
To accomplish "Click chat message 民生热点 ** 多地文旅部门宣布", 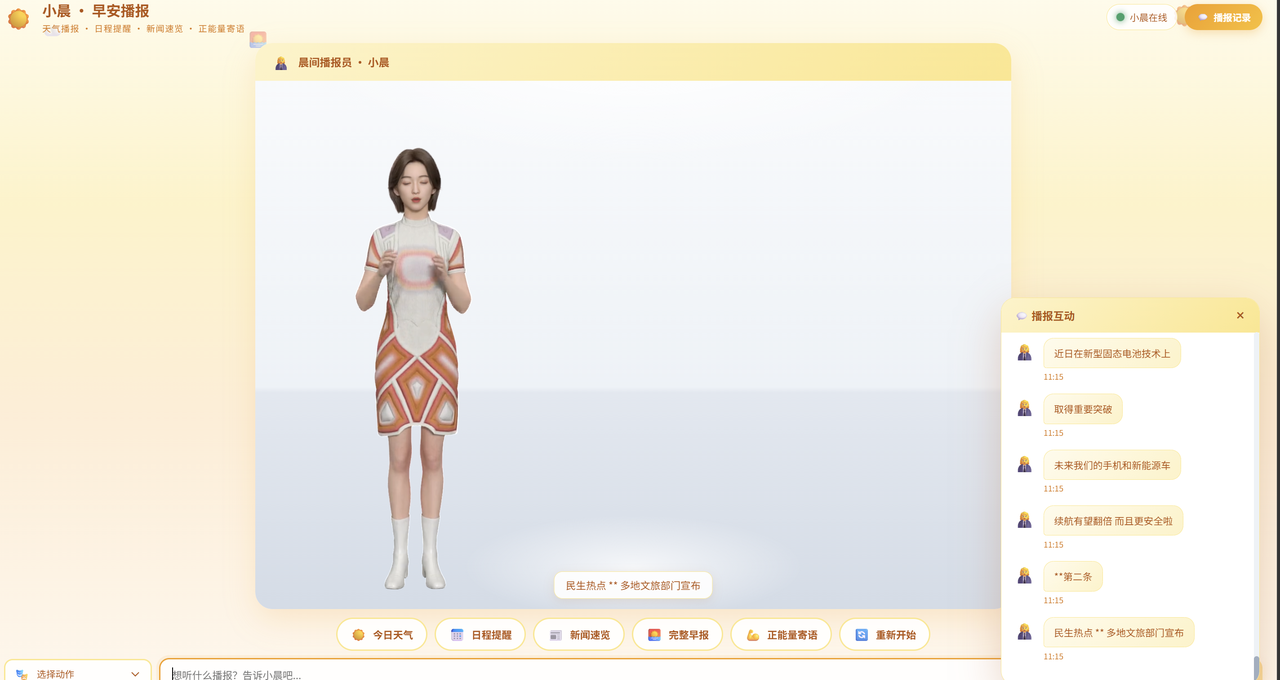I will point(1119,633).
